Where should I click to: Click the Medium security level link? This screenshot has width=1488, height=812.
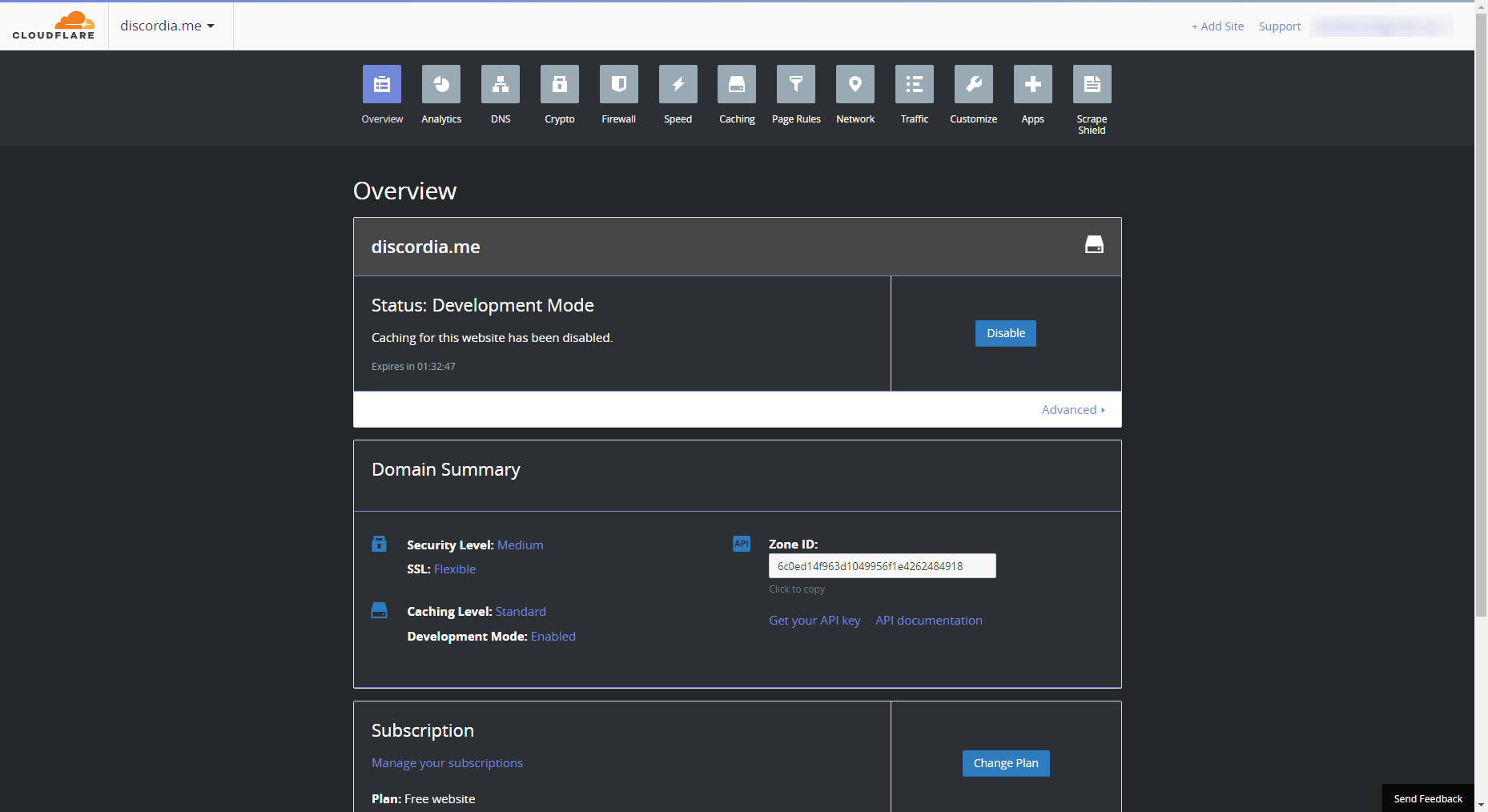point(521,545)
